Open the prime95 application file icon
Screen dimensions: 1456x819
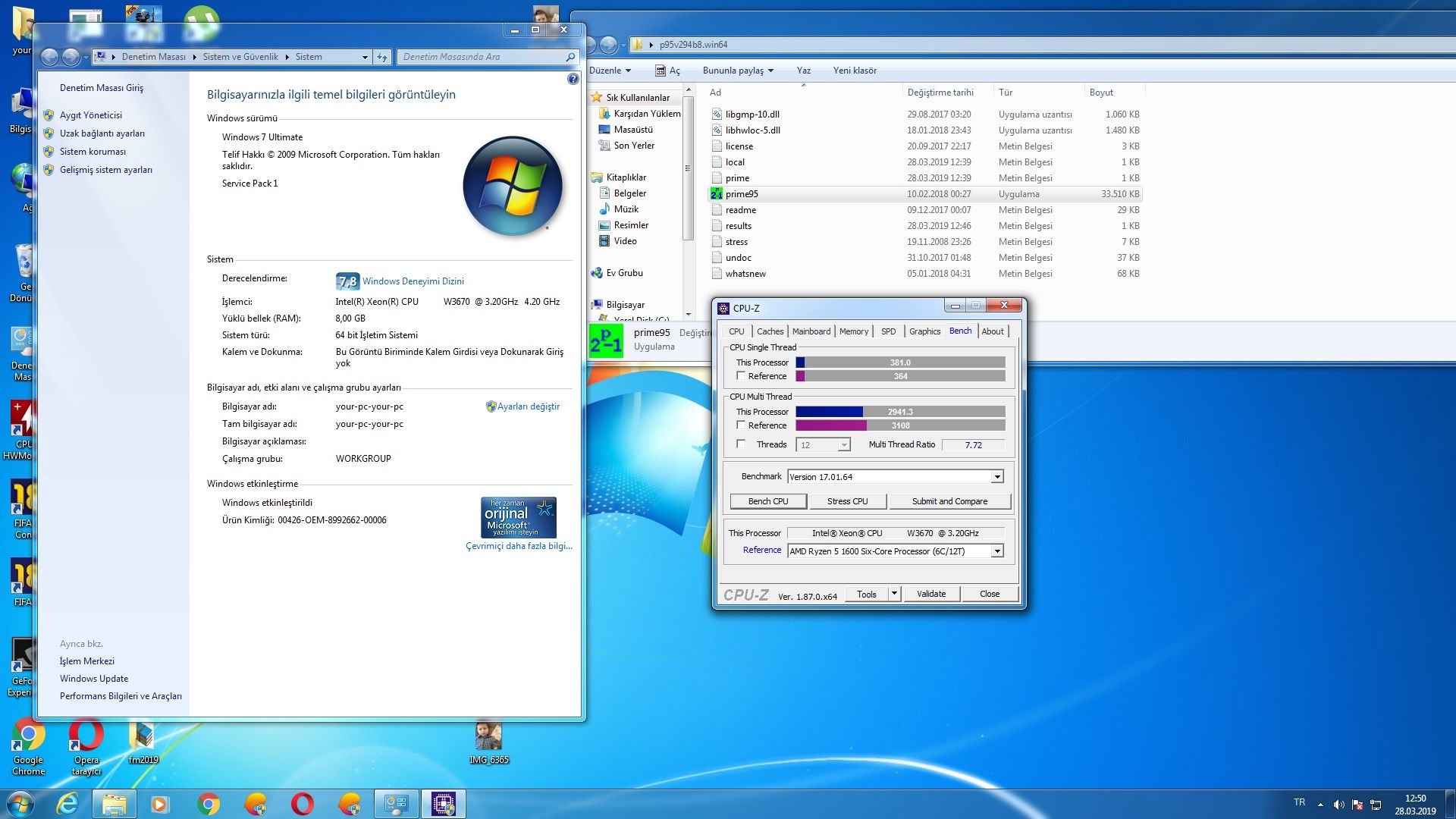tap(716, 194)
